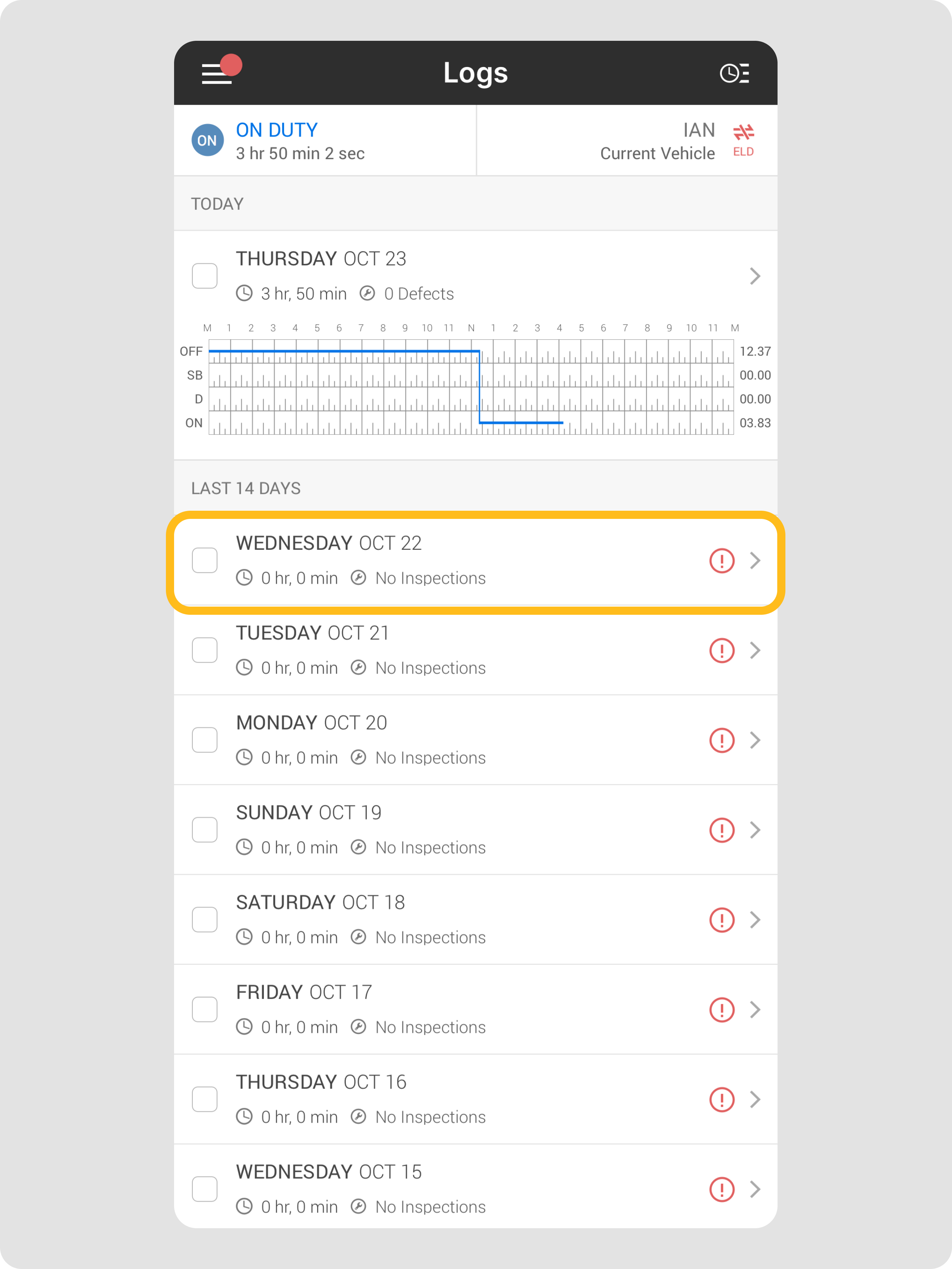
Task: Tap the ON DUTY status text
Action: coord(277,130)
